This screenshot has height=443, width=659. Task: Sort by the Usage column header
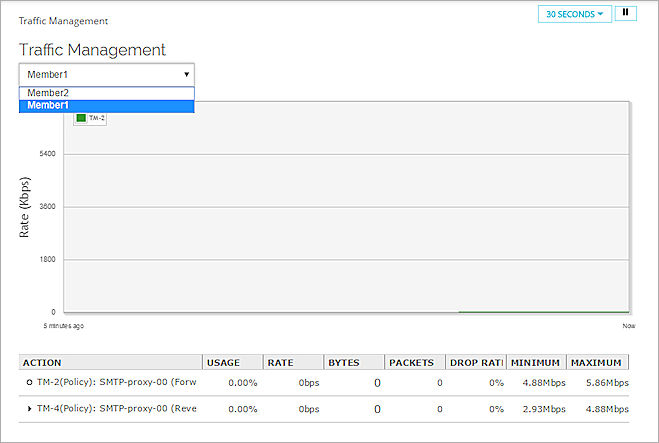click(225, 362)
